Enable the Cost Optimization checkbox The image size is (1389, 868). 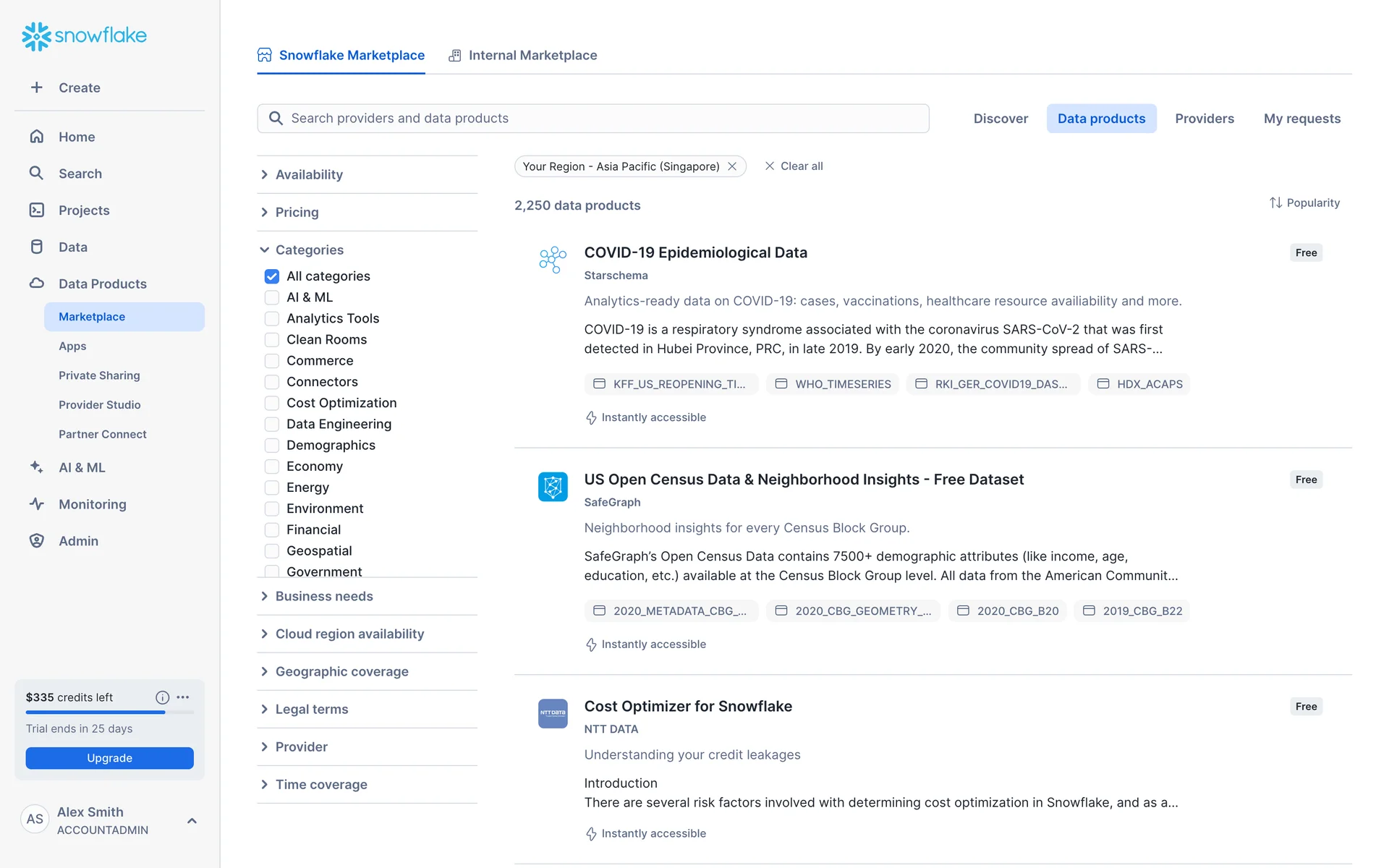[x=272, y=403]
